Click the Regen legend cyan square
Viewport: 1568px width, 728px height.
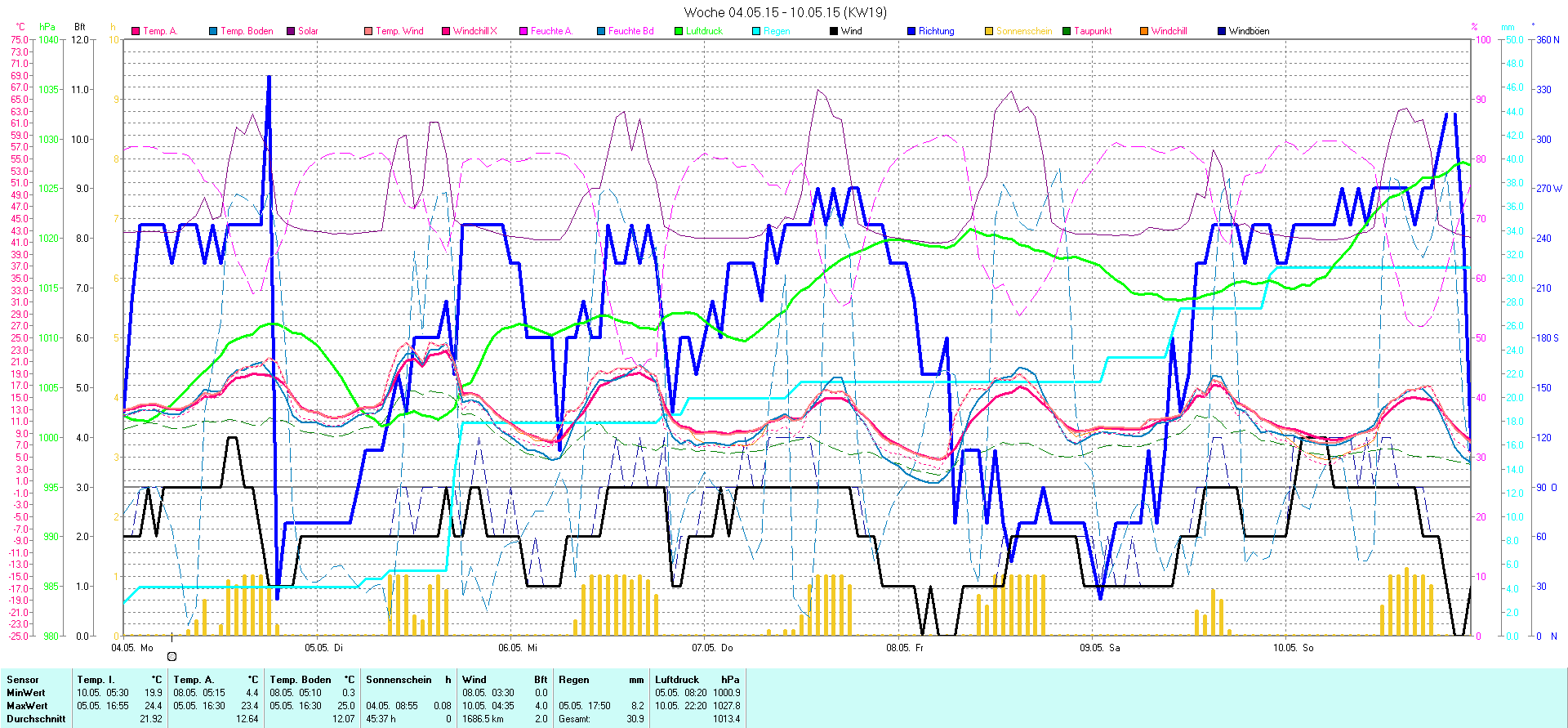(x=756, y=31)
